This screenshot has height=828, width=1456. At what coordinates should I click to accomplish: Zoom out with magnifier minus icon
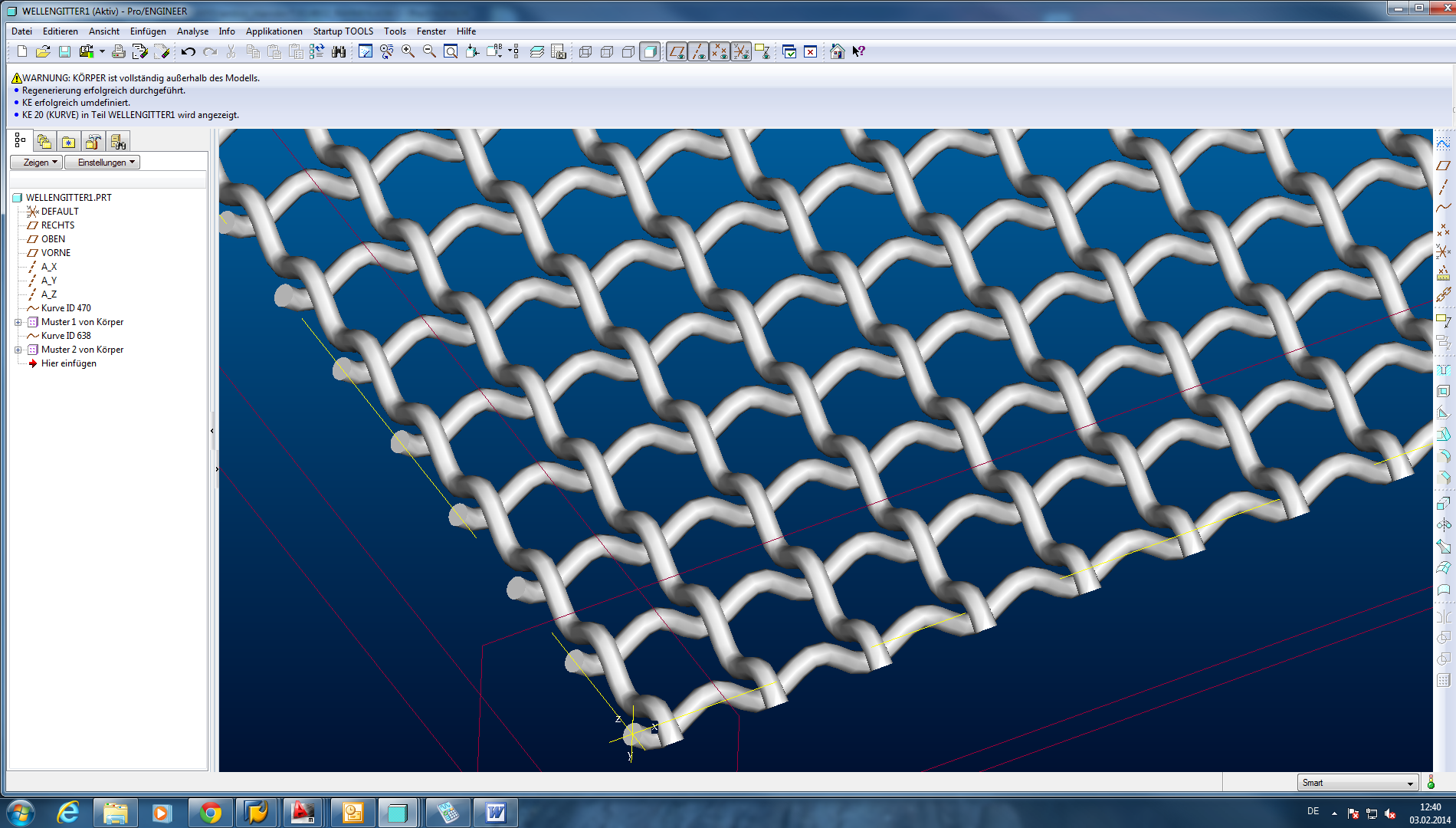pyautogui.click(x=430, y=51)
